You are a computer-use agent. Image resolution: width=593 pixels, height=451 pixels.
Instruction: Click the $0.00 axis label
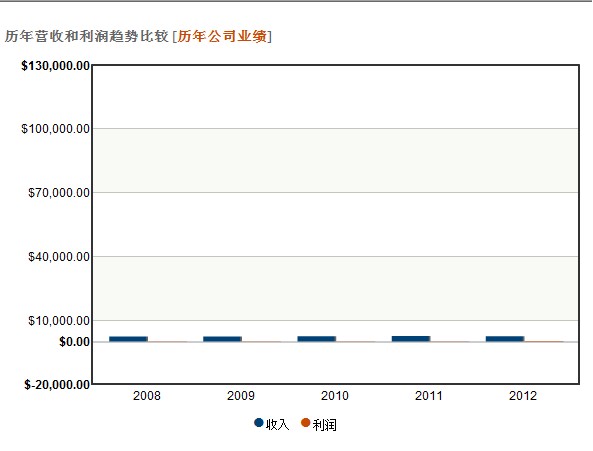pyautogui.click(x=75, y=342)
